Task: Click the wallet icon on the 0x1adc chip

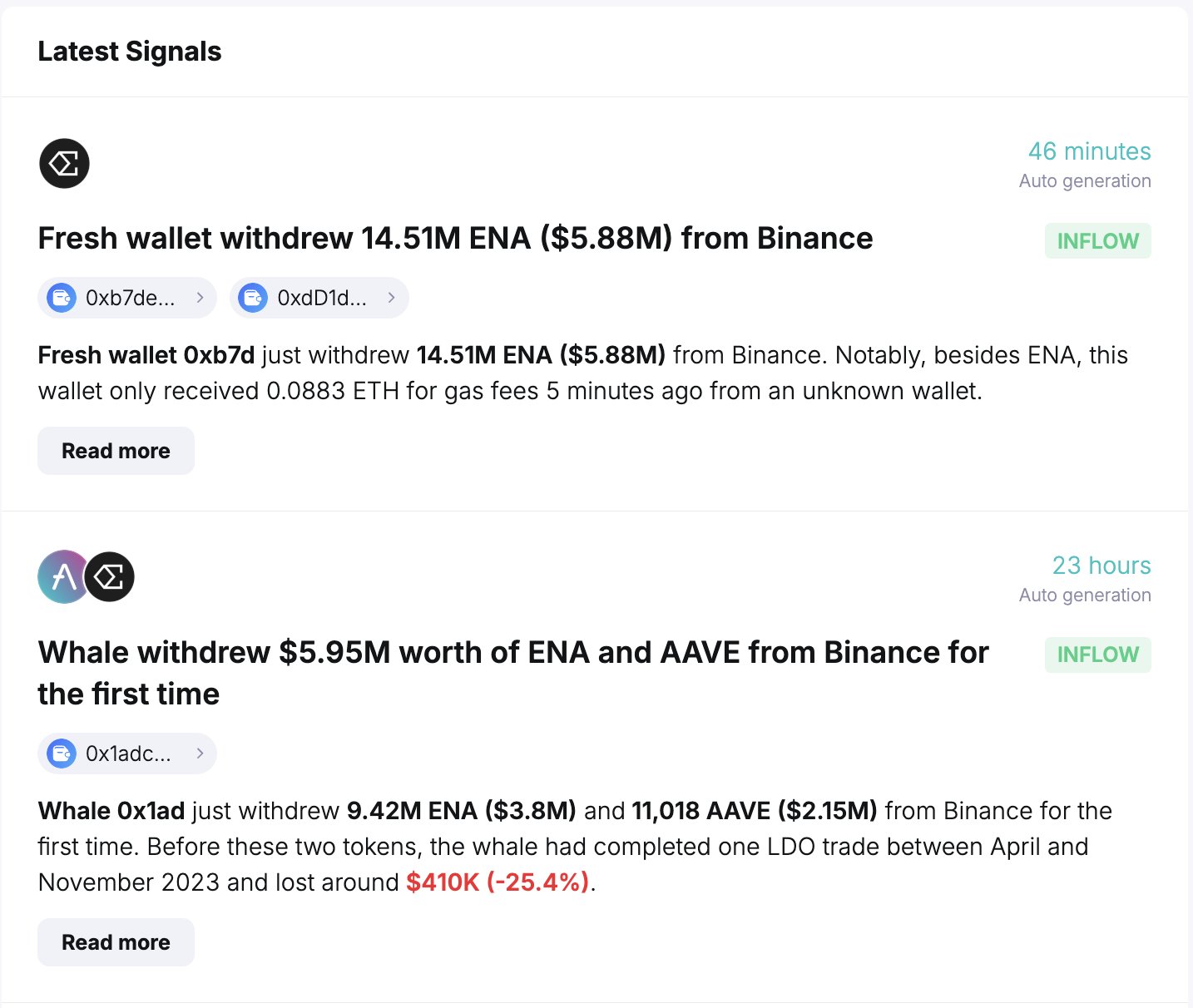Action: (62, 754)
